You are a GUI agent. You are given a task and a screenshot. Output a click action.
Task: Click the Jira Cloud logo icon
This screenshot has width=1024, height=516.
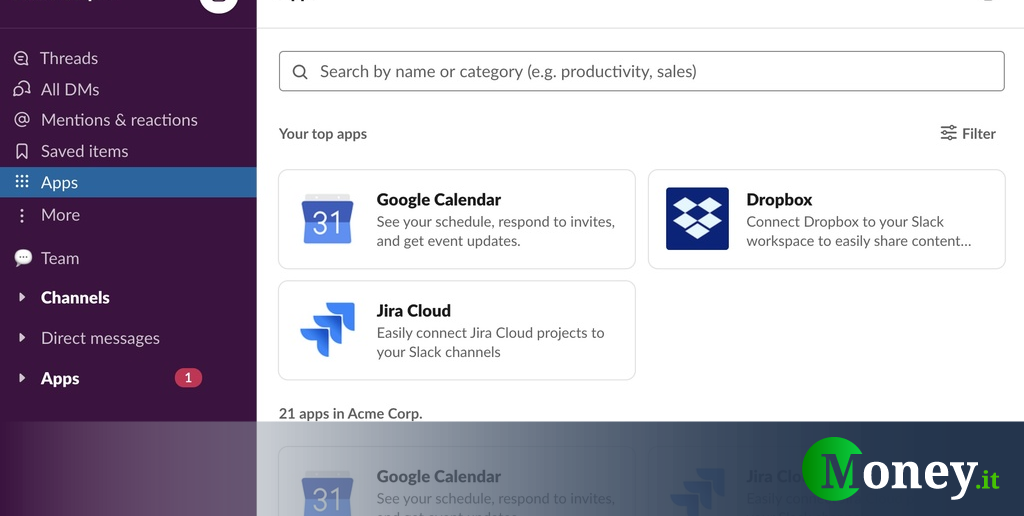point(327,330)
